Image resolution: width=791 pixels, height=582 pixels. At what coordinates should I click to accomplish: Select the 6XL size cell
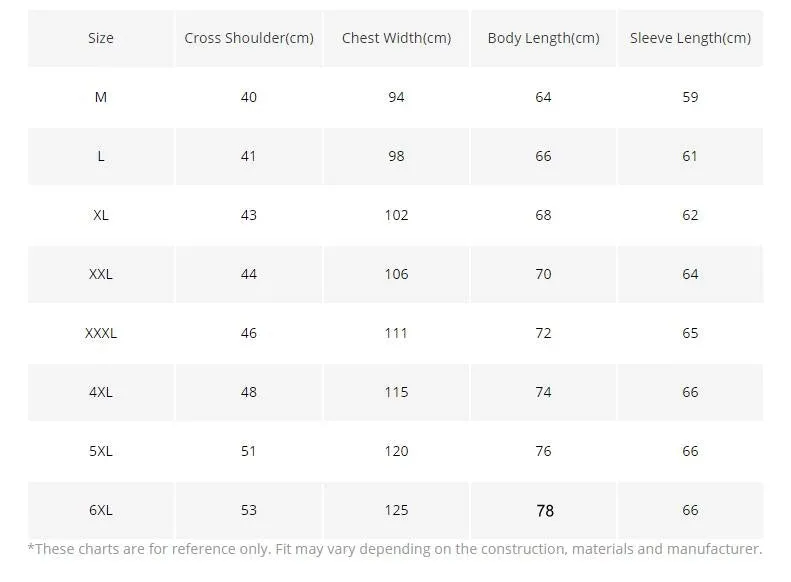point(101,510)
